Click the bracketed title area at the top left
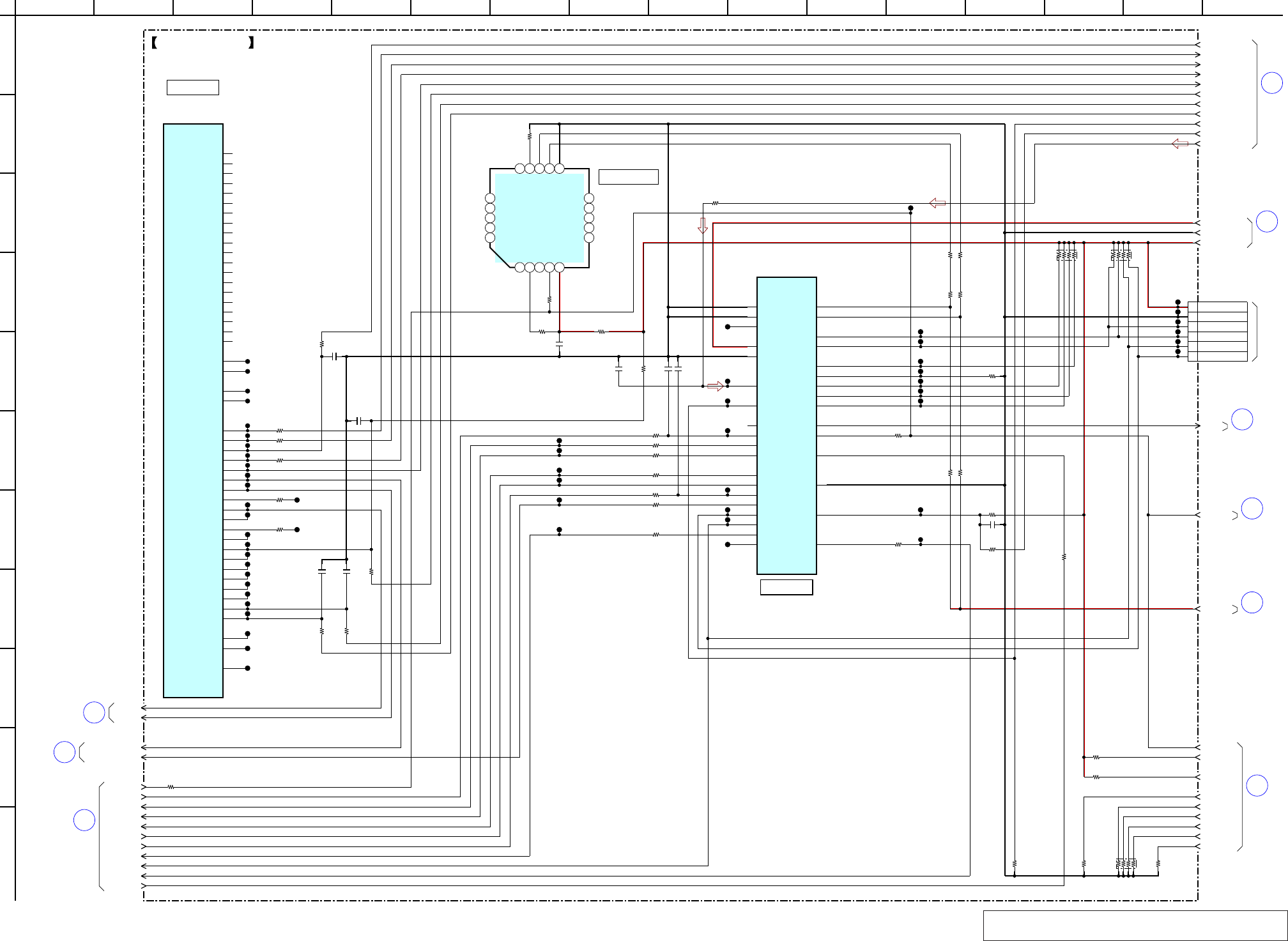The height and width of the screenshot is (941, 1288). 203,43
